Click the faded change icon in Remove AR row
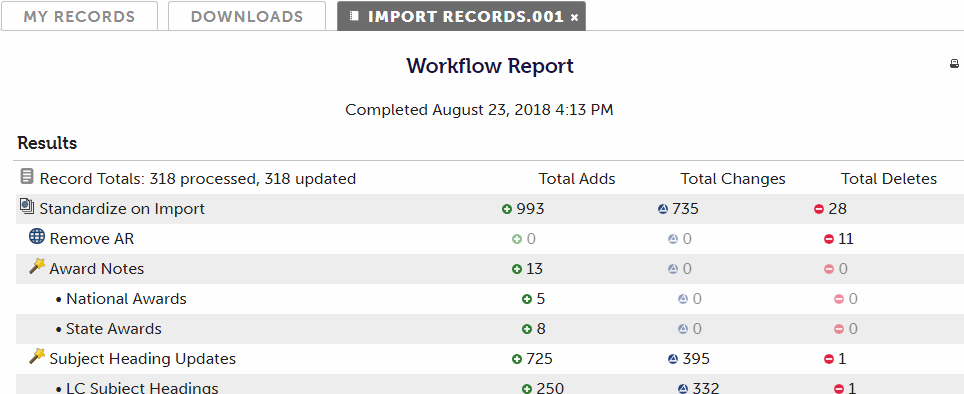 [673, 239]
